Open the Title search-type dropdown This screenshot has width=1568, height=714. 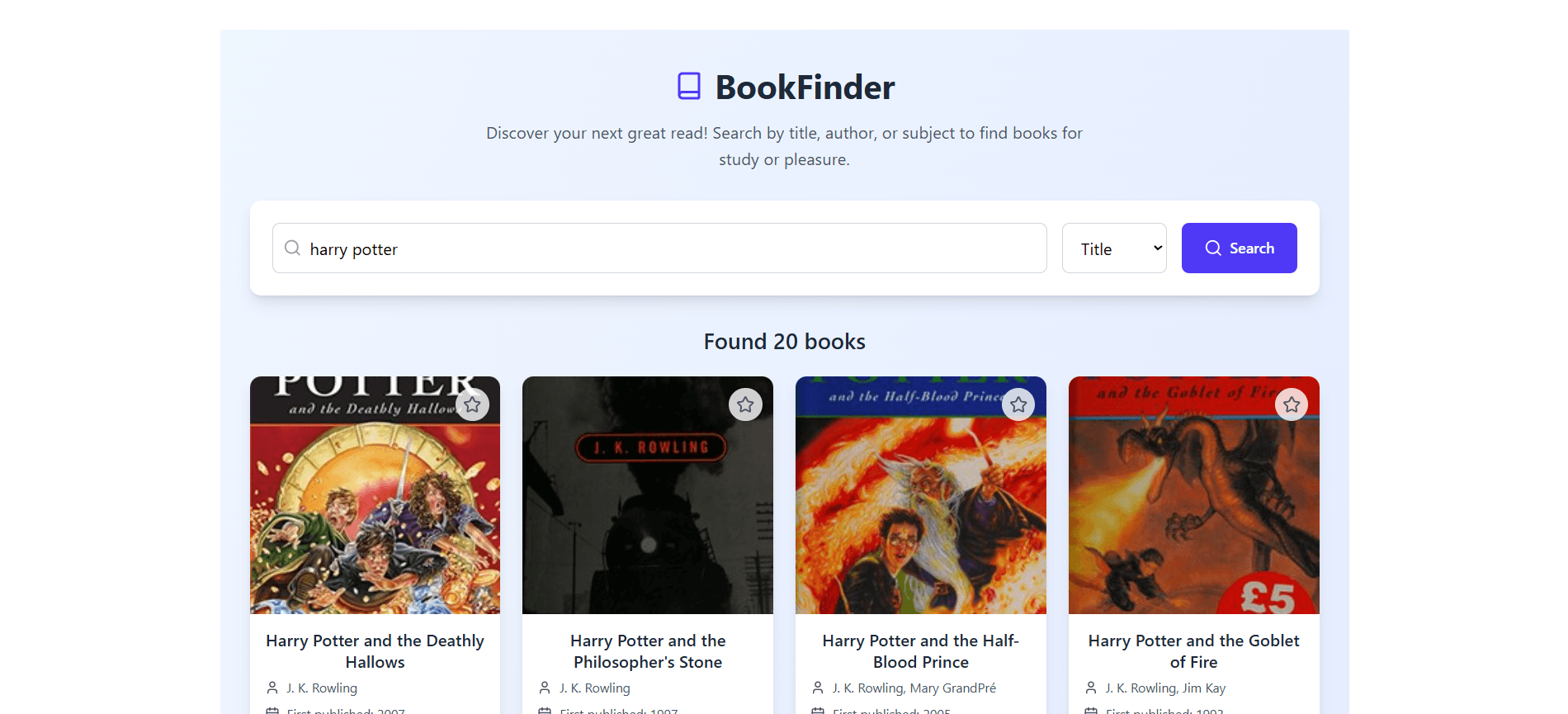(x=1114, y=248)
